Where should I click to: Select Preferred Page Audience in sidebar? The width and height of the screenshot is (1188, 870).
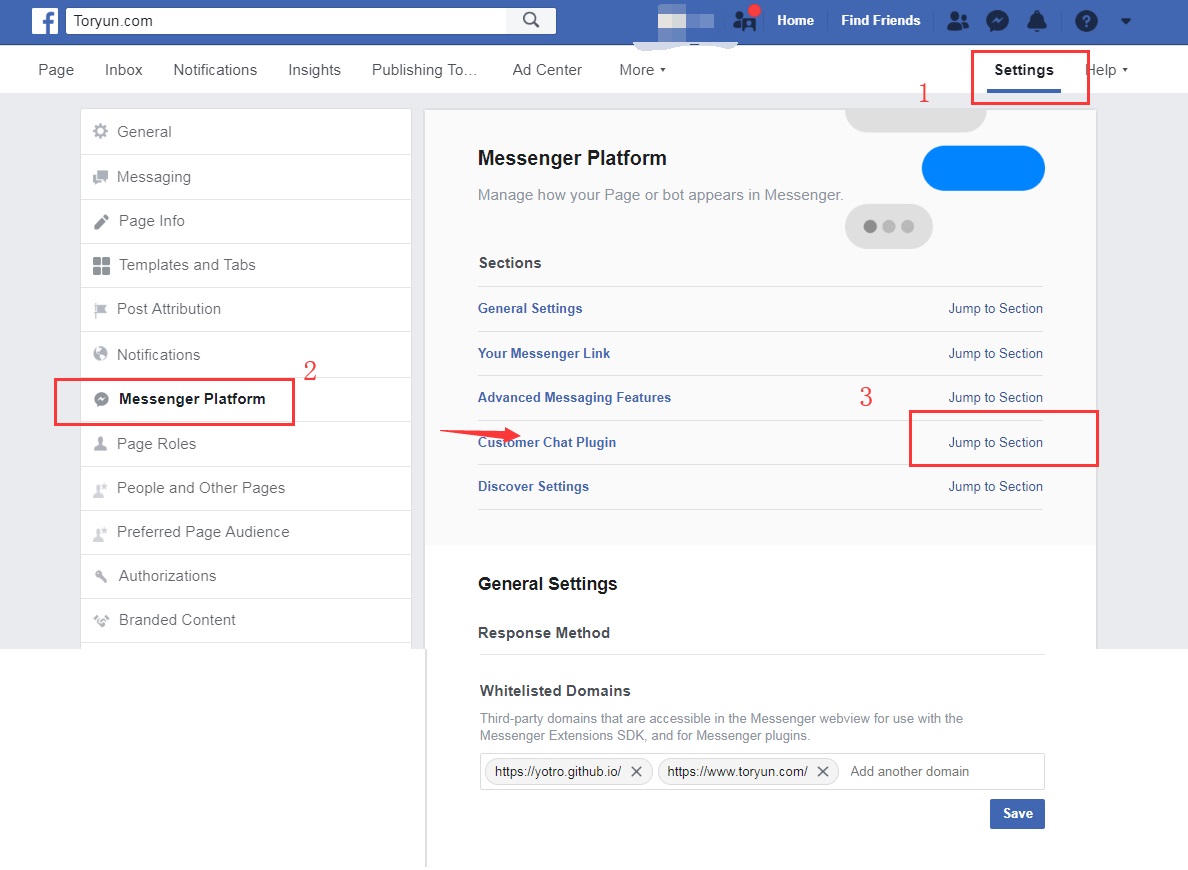(245, 532)
